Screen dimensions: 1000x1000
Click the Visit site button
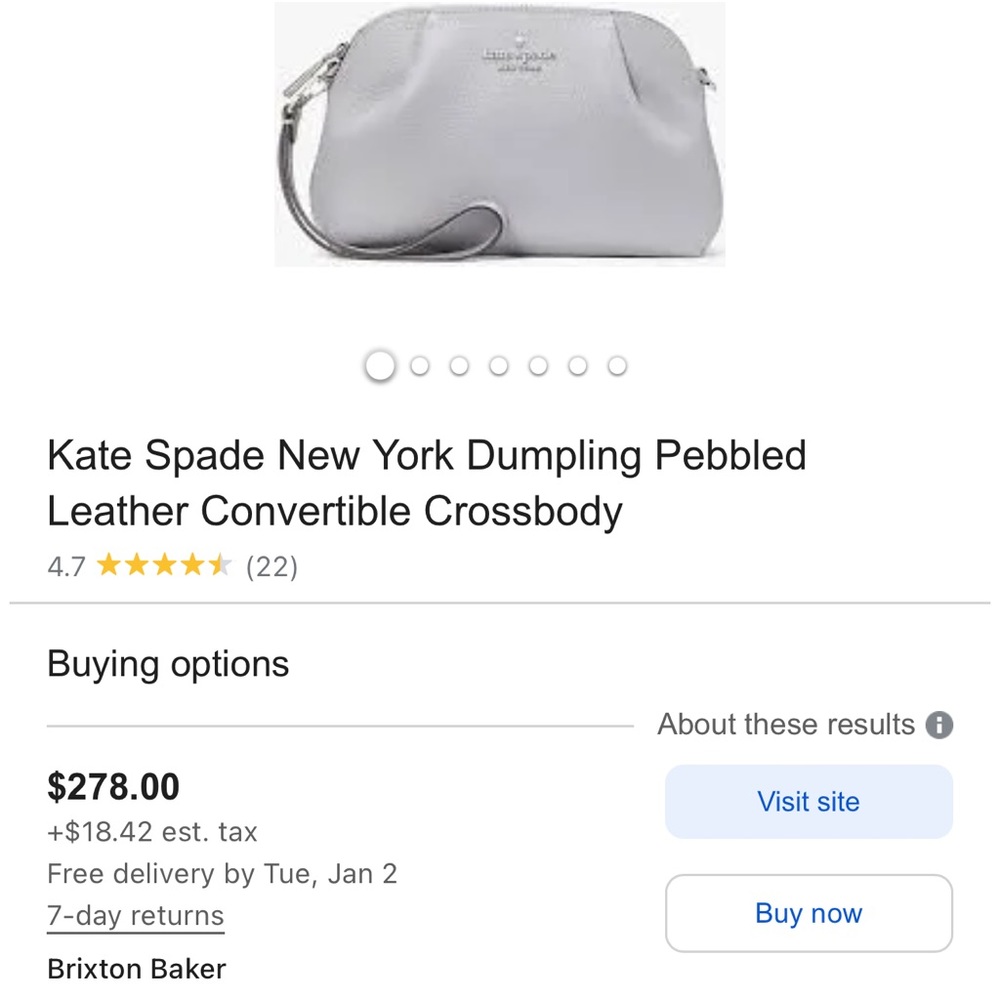tap(808, 801)
